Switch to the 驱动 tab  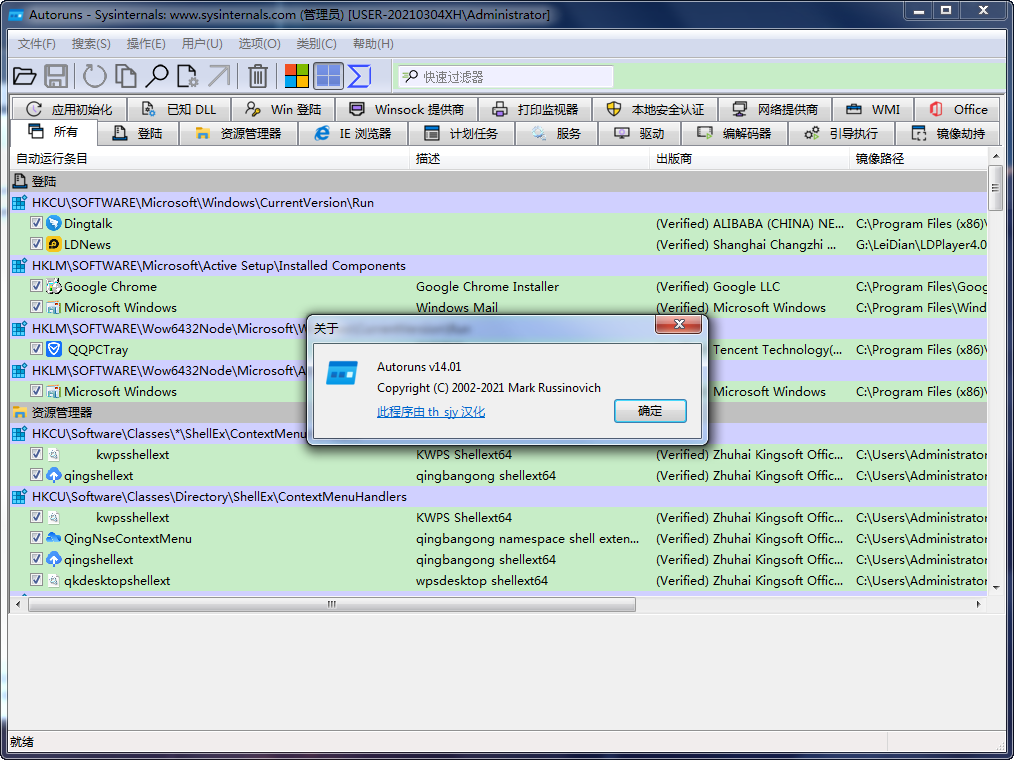[640, 134]
